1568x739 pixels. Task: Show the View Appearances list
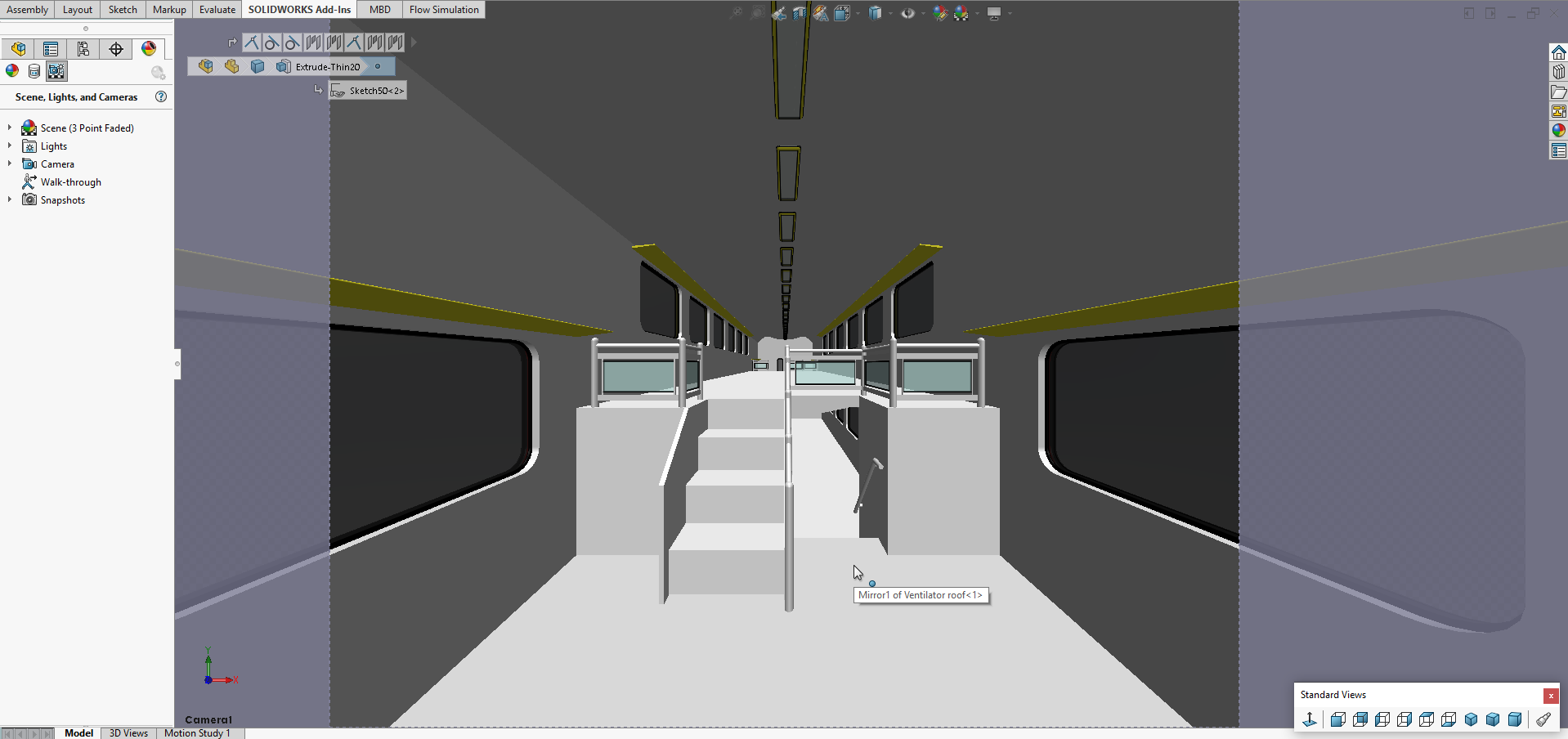point(12,71)
